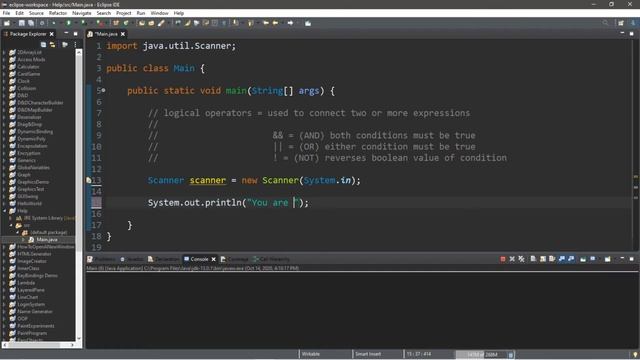Expand the OOP project node
The height and width of the screenshot is (360, 640).
point(4,319)
